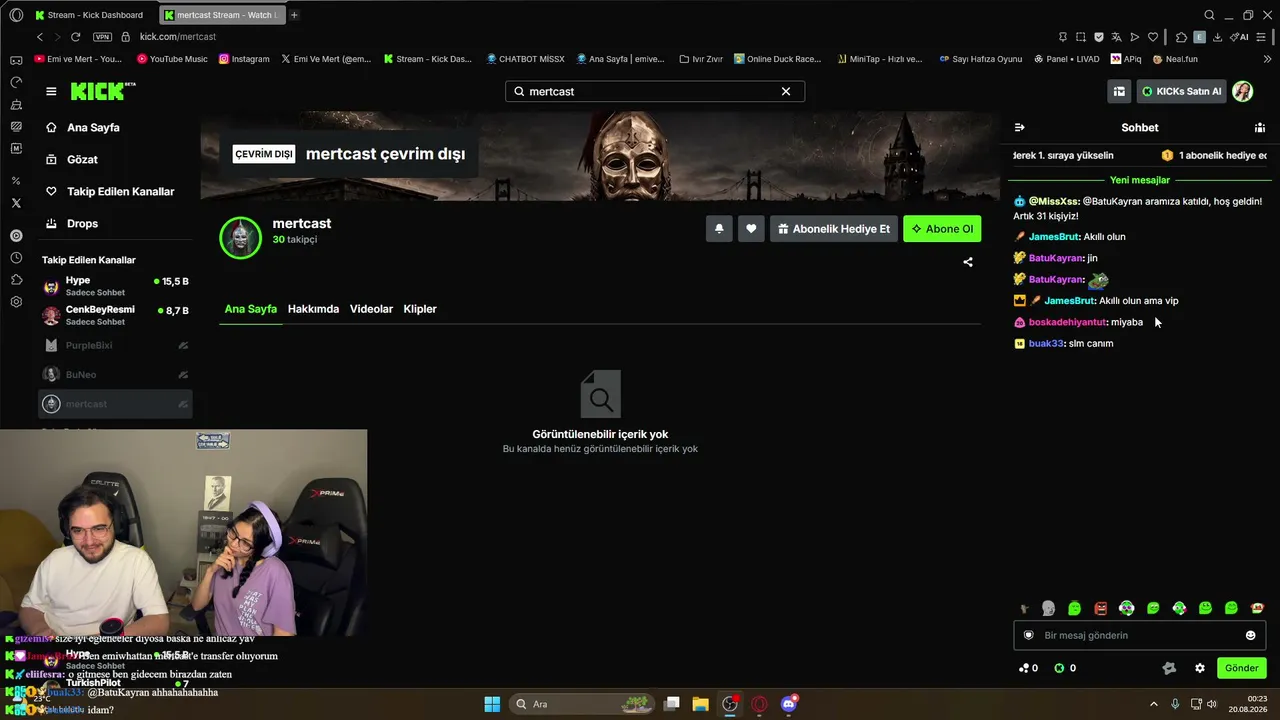The height and width of the screenshot is (720, 1280).
Task: Clear the mertcast search query
Action: [x=786, y=91]
